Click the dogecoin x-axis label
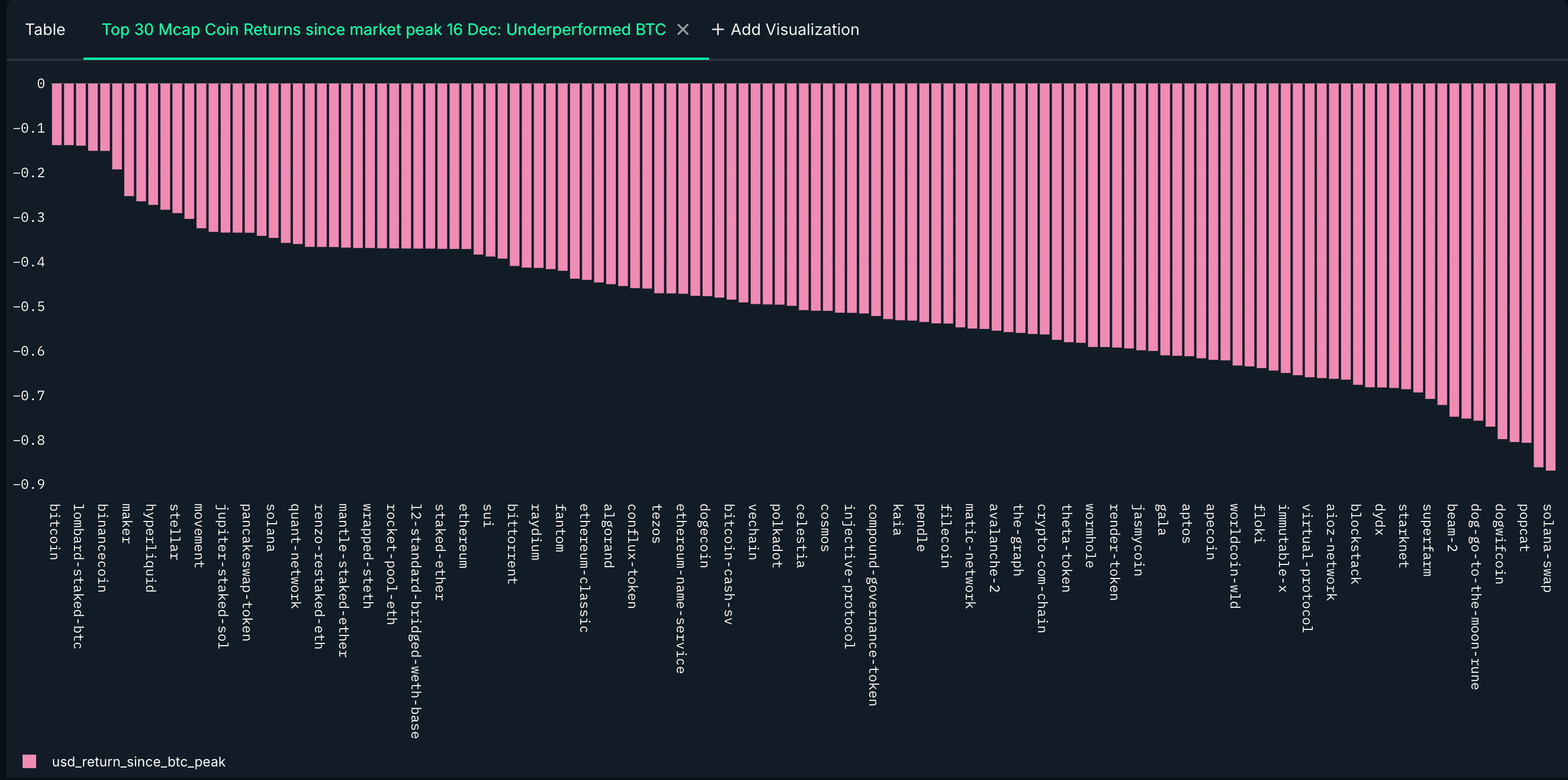1568x780 pixels. tap(704, 536)
